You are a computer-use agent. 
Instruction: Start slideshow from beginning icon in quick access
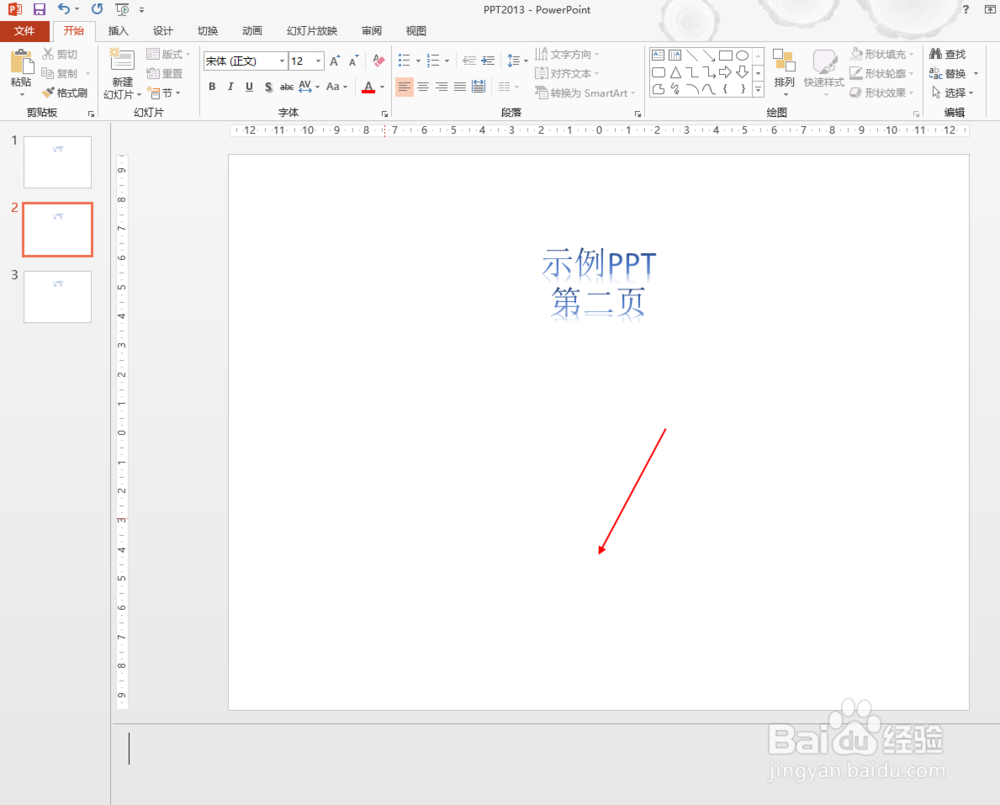coord(122,9)
